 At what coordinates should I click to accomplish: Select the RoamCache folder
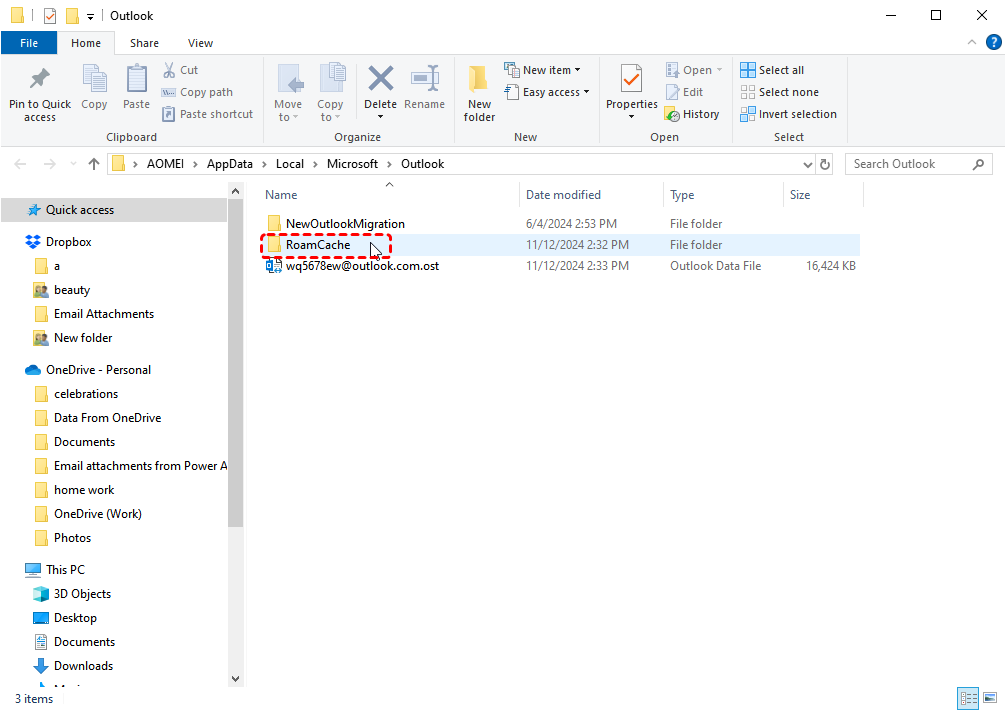318,245
